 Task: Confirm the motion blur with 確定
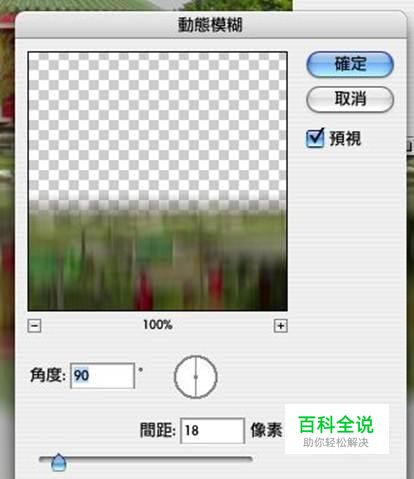click(x=350, y=65)
